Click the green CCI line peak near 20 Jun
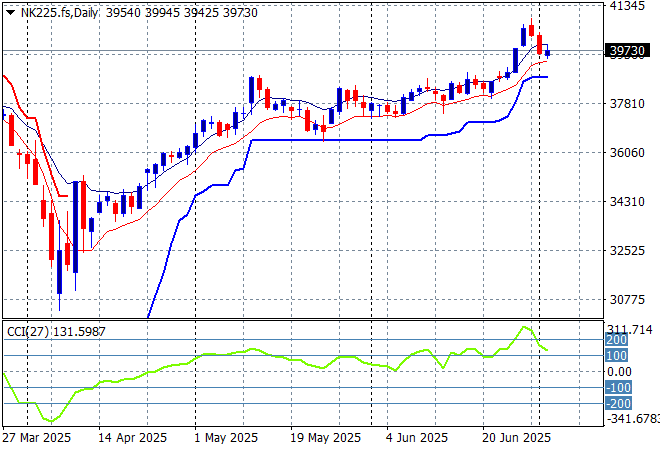The width and height of the screenshot is (660, 450). coord(523,327)
